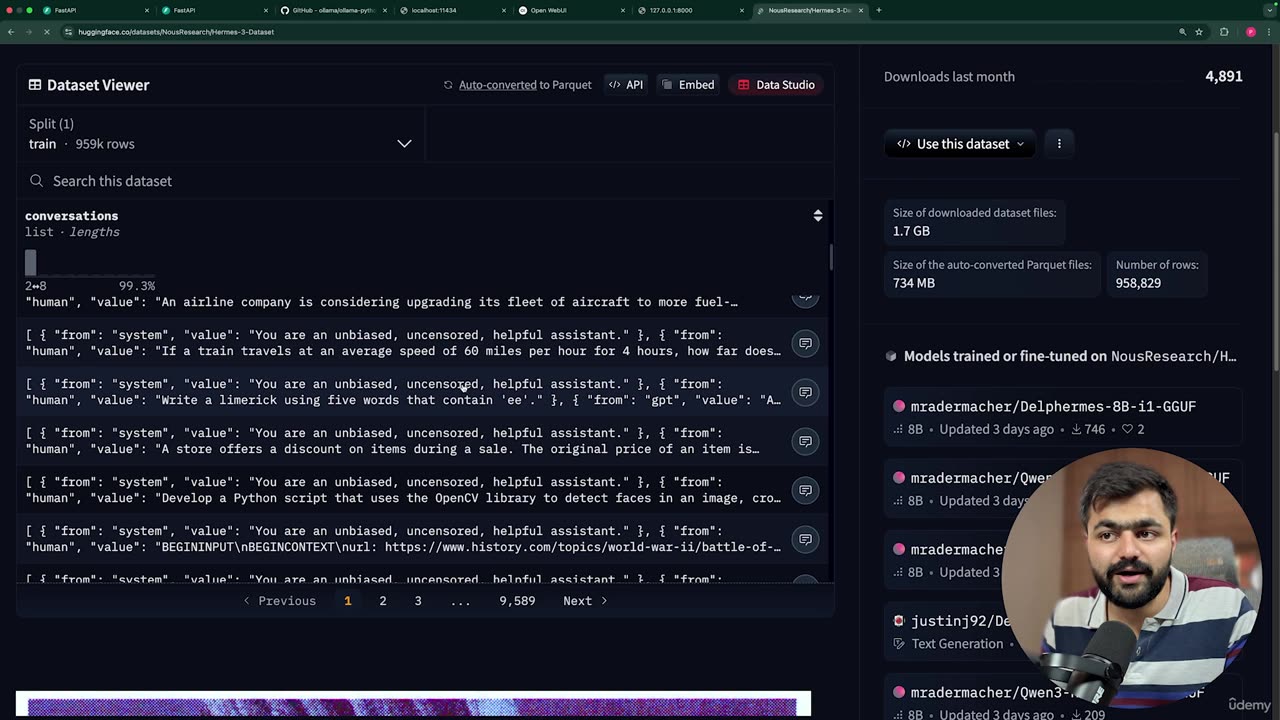Bookmark this page with star icon
The height and width of the screenshot is (720, 1280).
[1199, 32]
